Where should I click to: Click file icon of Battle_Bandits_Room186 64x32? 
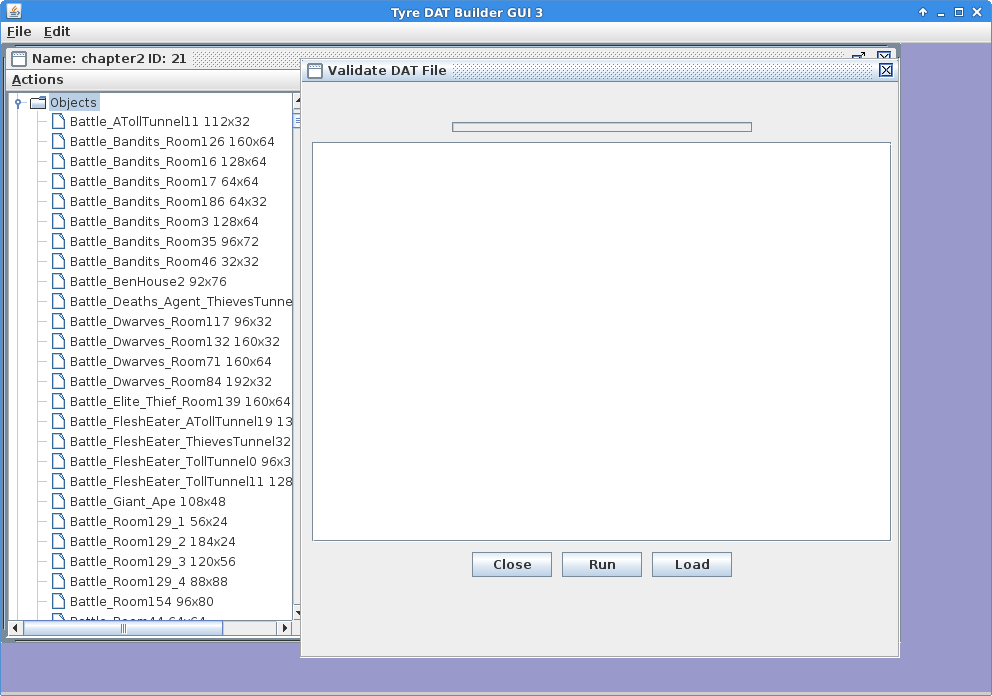[58, 201]
